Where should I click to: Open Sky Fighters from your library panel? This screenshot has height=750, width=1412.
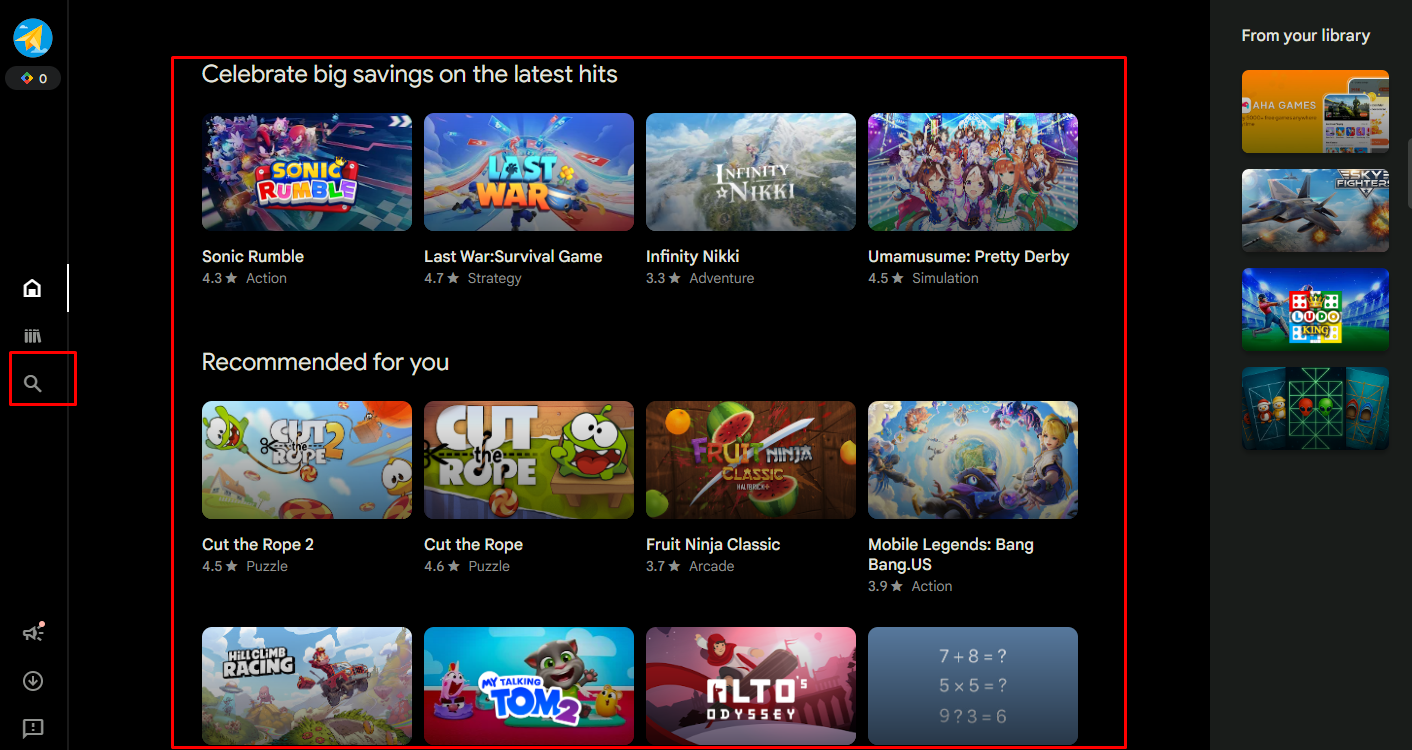pos(1314,211)
